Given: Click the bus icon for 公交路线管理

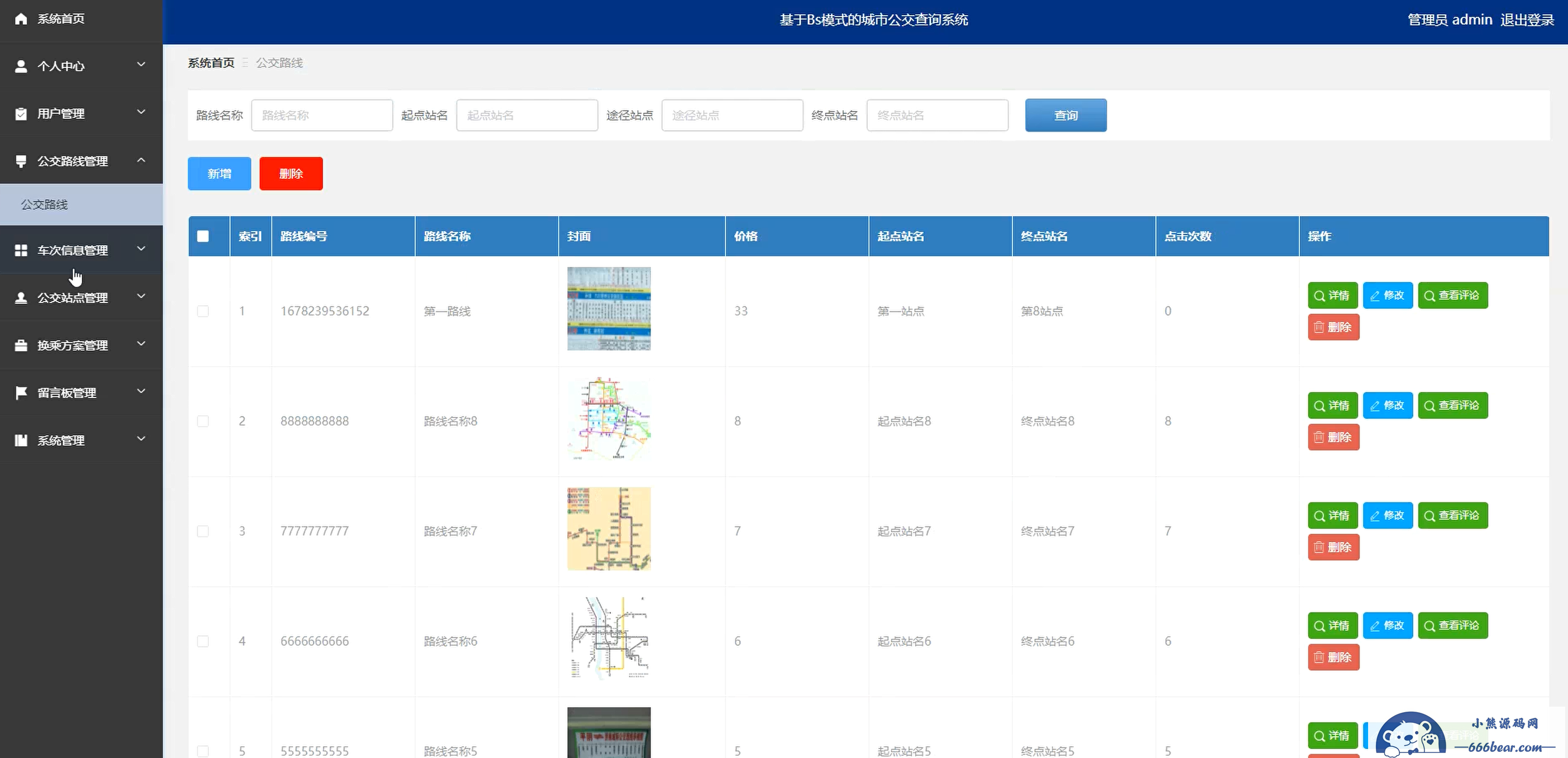Looking at the screenshot, I should pyautogui.click(x=21, y=161).
